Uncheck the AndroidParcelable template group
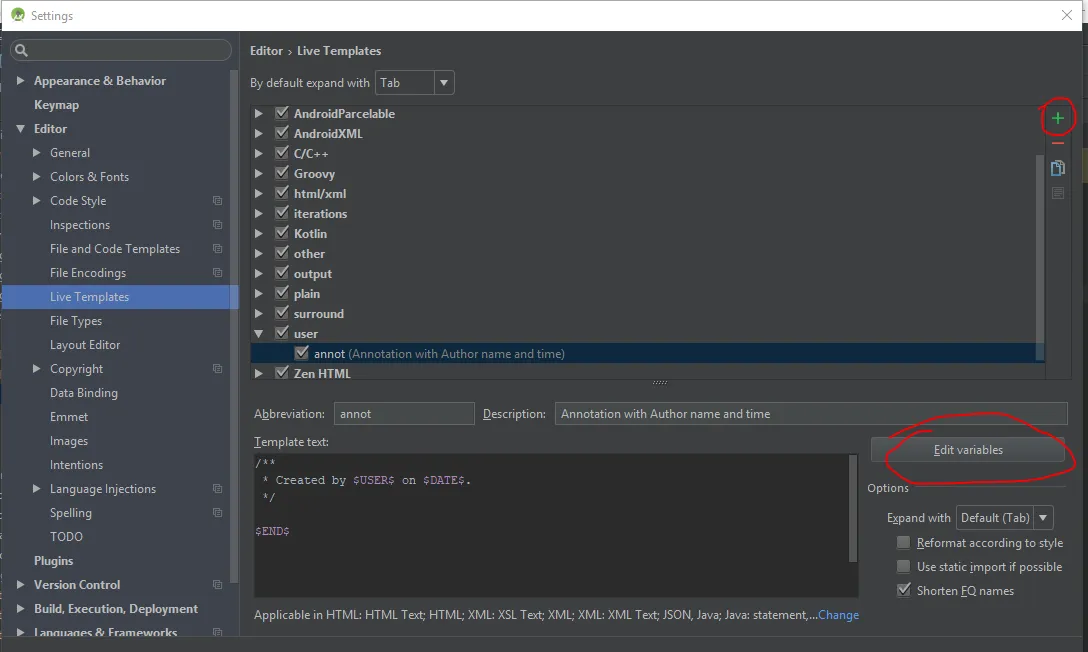Screen dimensions: 1088x652 point(282,112)
